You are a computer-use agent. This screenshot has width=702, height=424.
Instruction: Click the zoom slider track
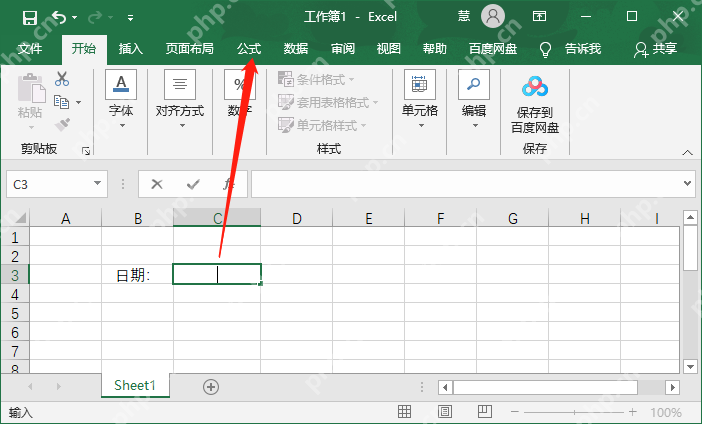[574, 412]
